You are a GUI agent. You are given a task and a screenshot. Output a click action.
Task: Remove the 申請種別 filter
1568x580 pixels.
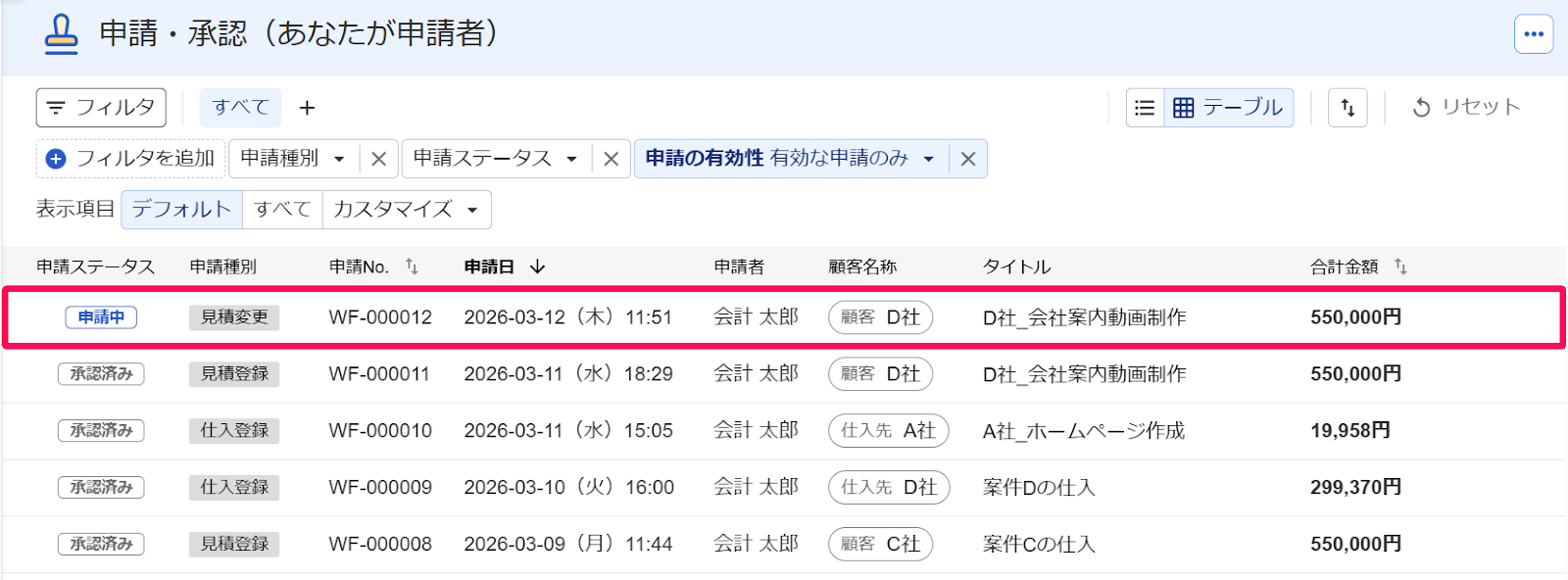pos(379,159)
